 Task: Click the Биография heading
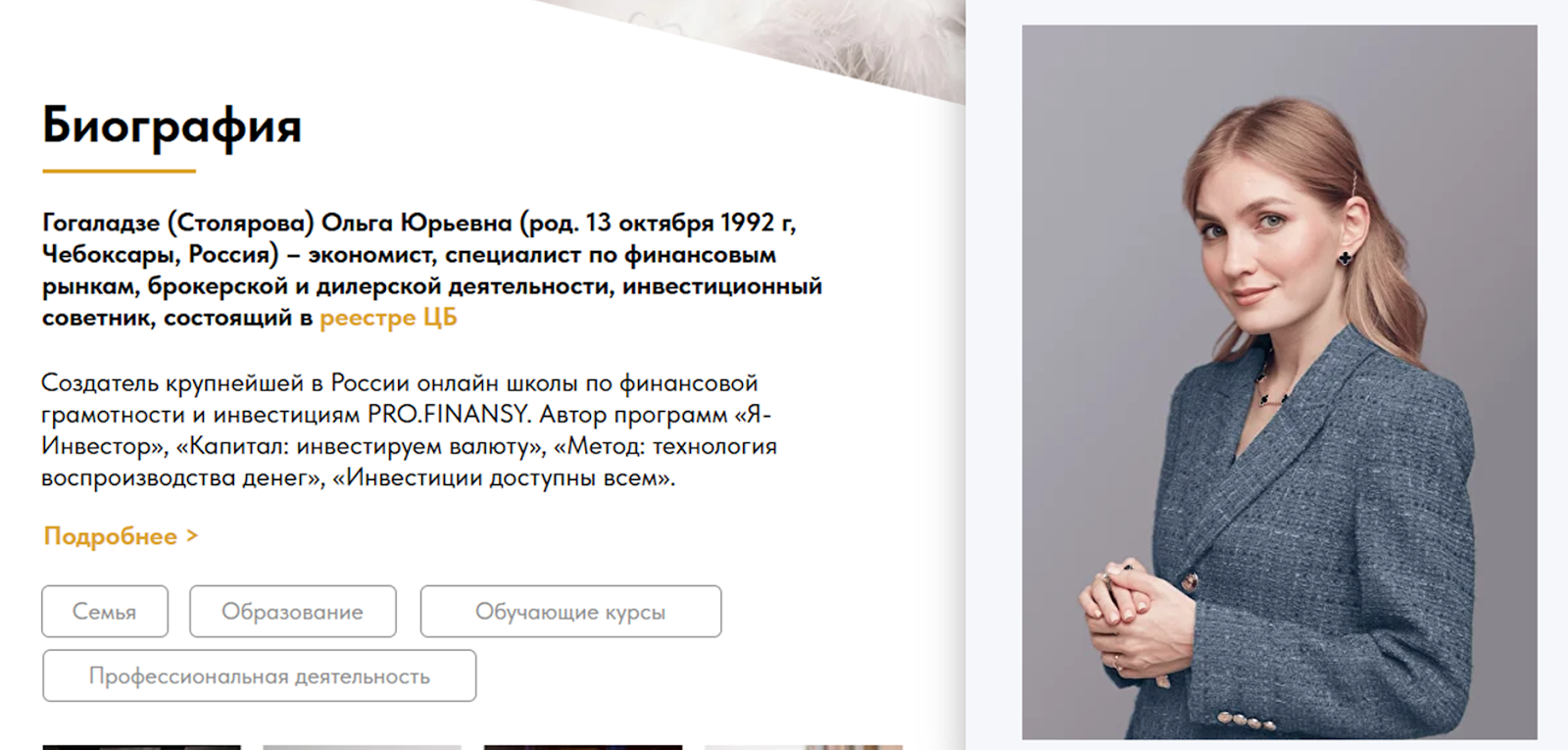click(171, 125)
